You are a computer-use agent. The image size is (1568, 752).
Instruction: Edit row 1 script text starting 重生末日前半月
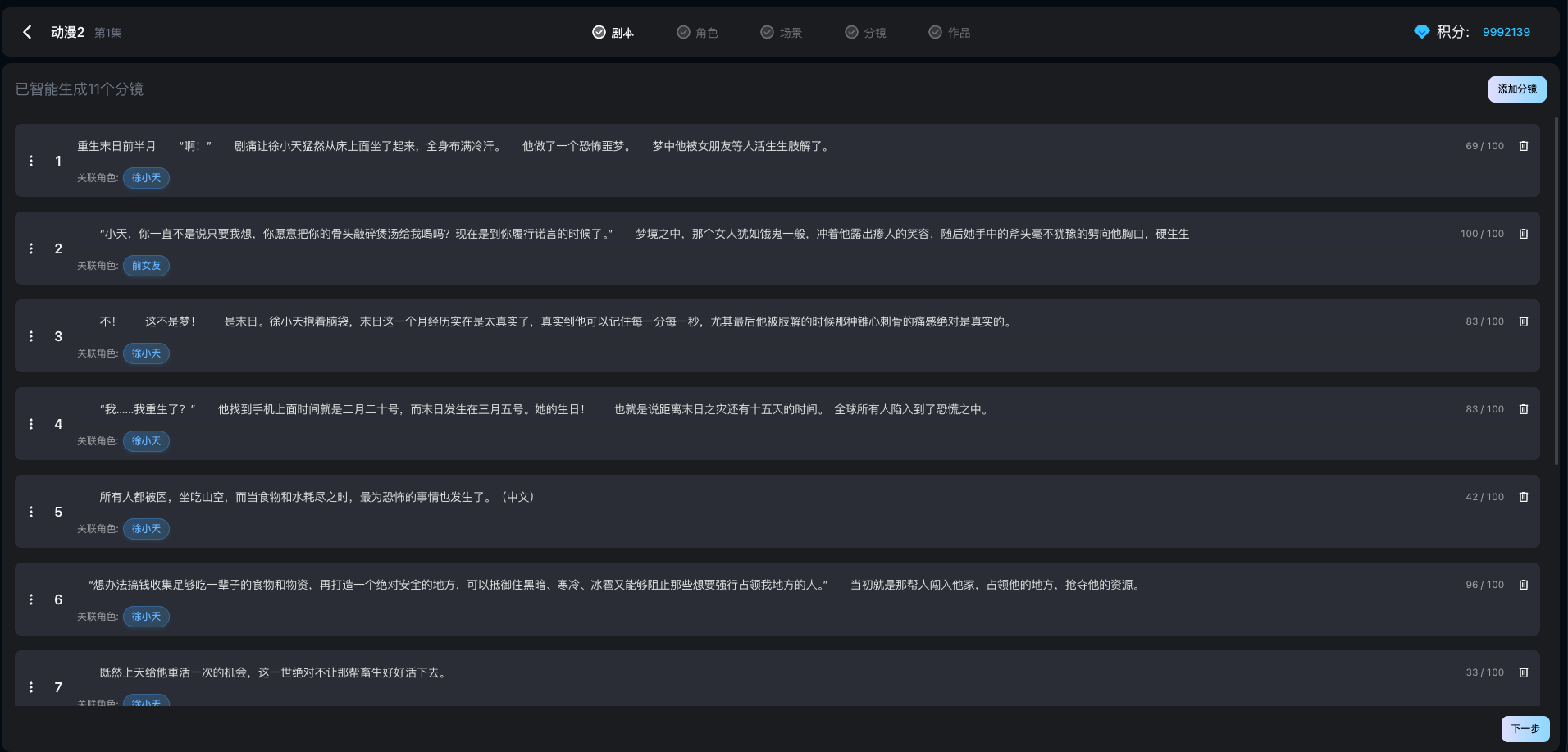click(x=454, y=146)
